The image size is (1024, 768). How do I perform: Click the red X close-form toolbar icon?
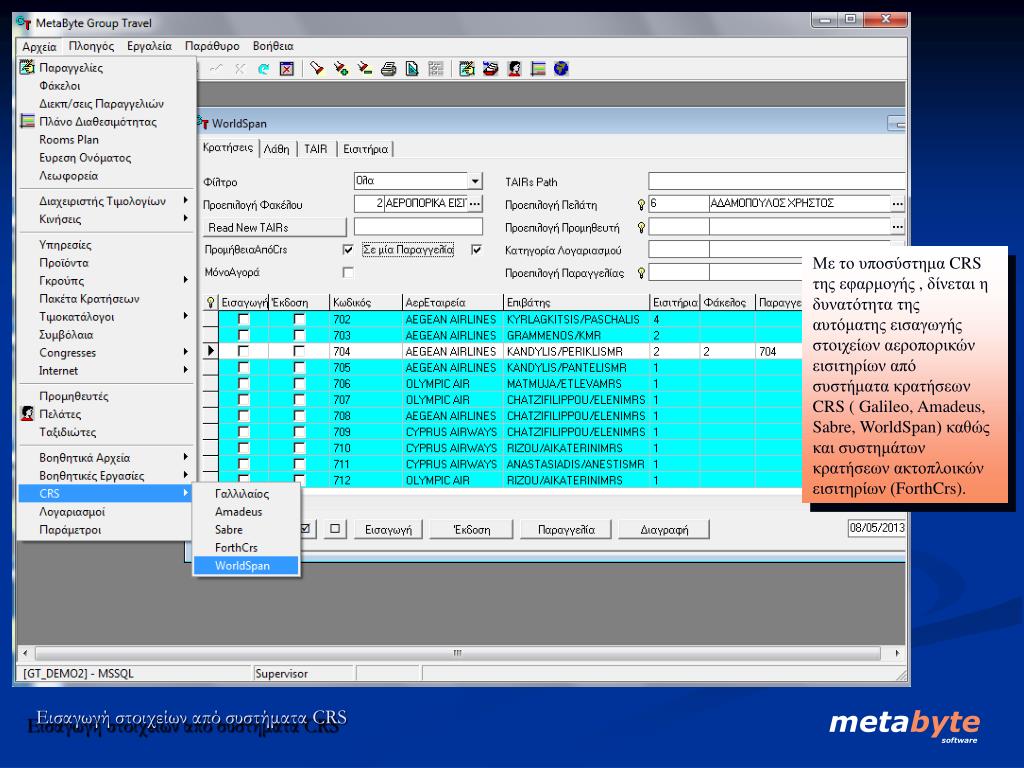(287, 69)
